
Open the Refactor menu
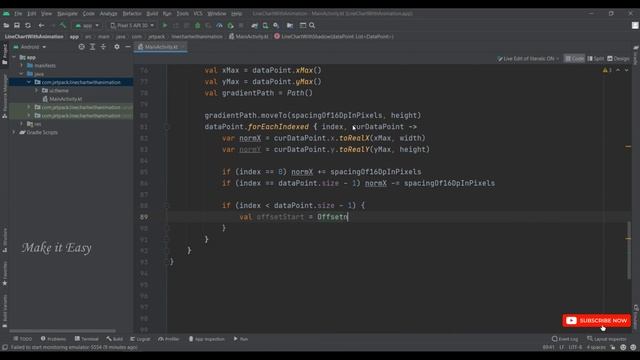(132, 13)
